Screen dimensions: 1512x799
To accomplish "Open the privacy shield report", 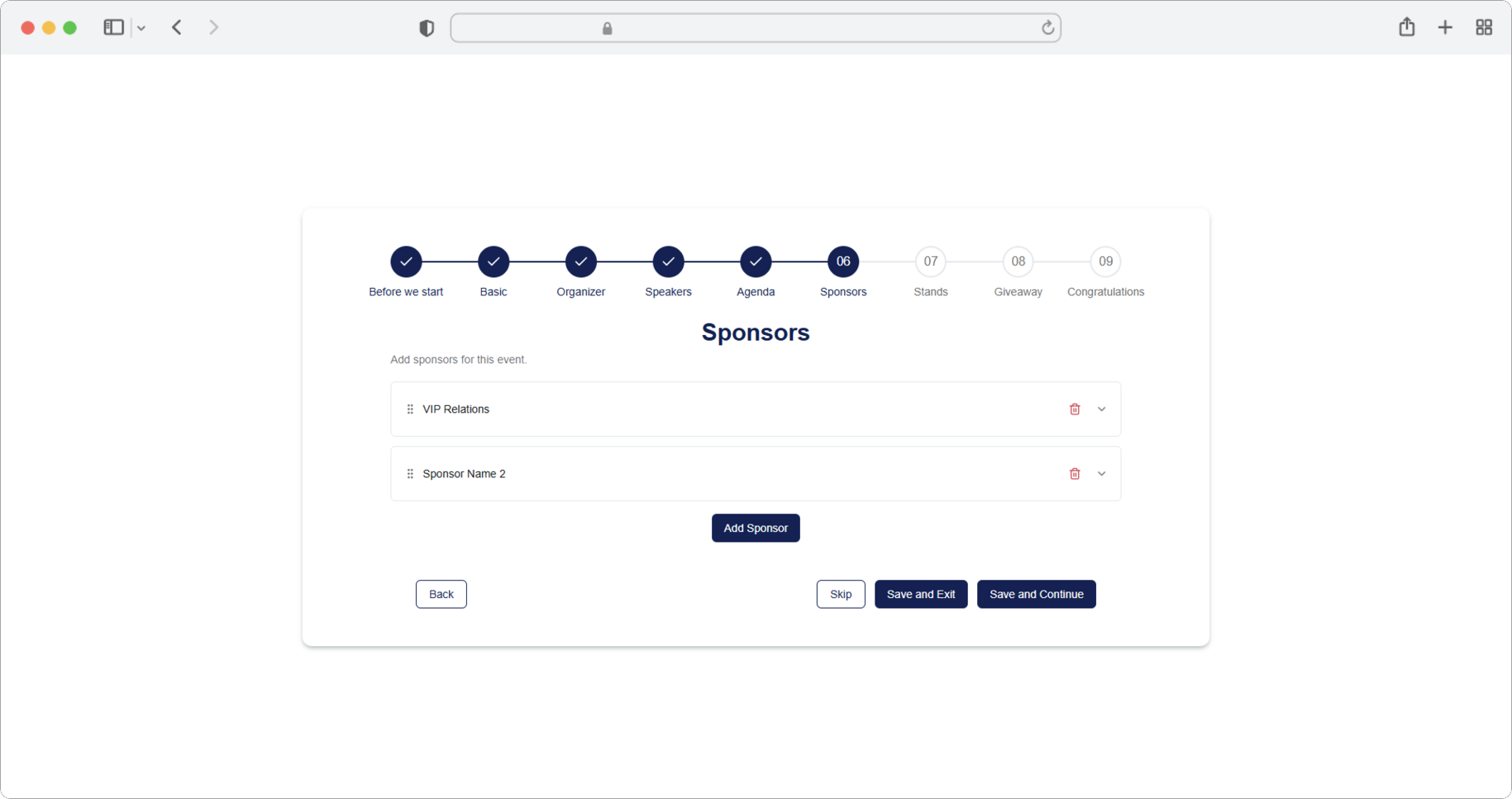I will pos(427,28).
